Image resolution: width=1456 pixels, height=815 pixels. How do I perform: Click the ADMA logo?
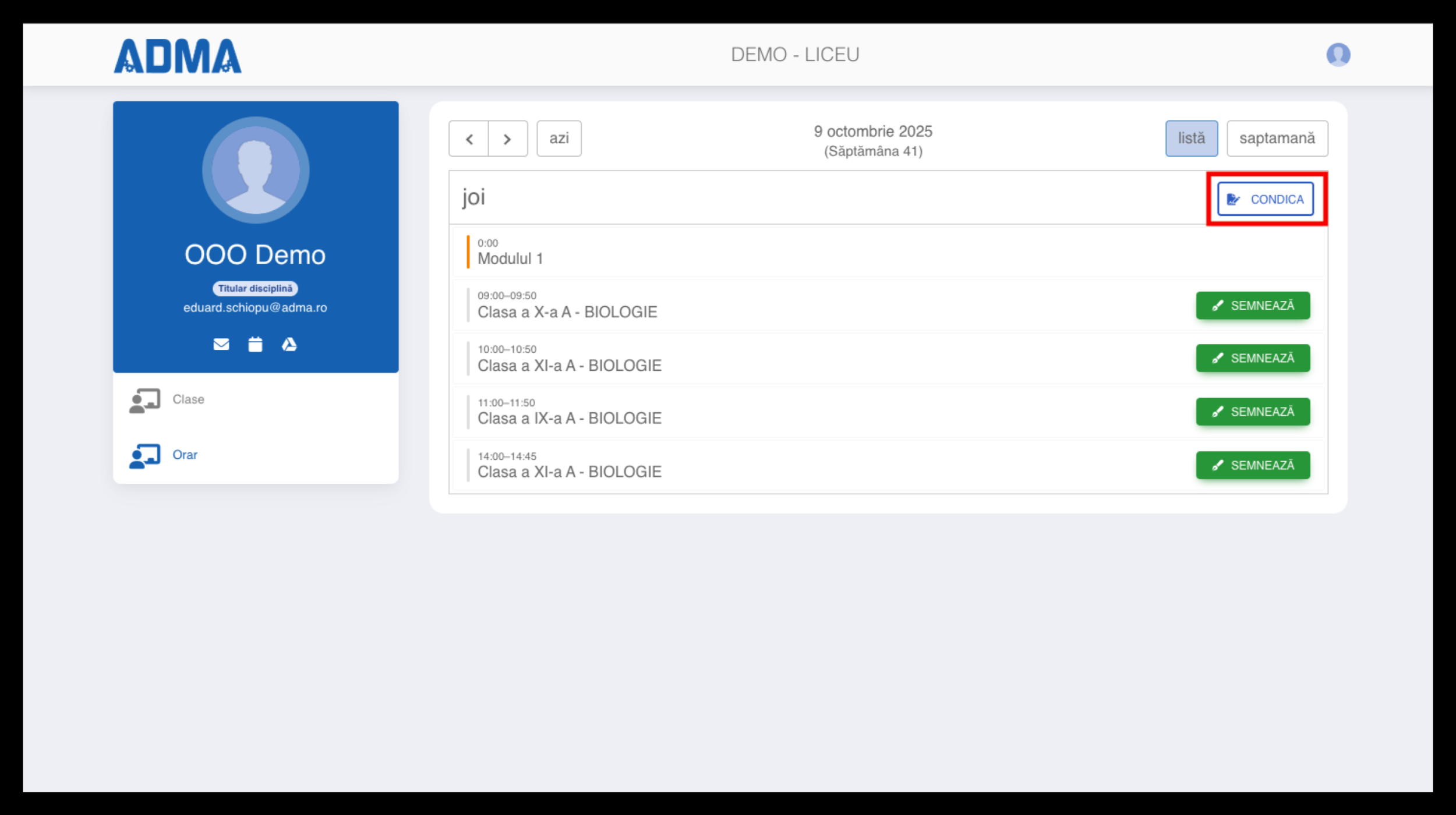coord(177,56)
